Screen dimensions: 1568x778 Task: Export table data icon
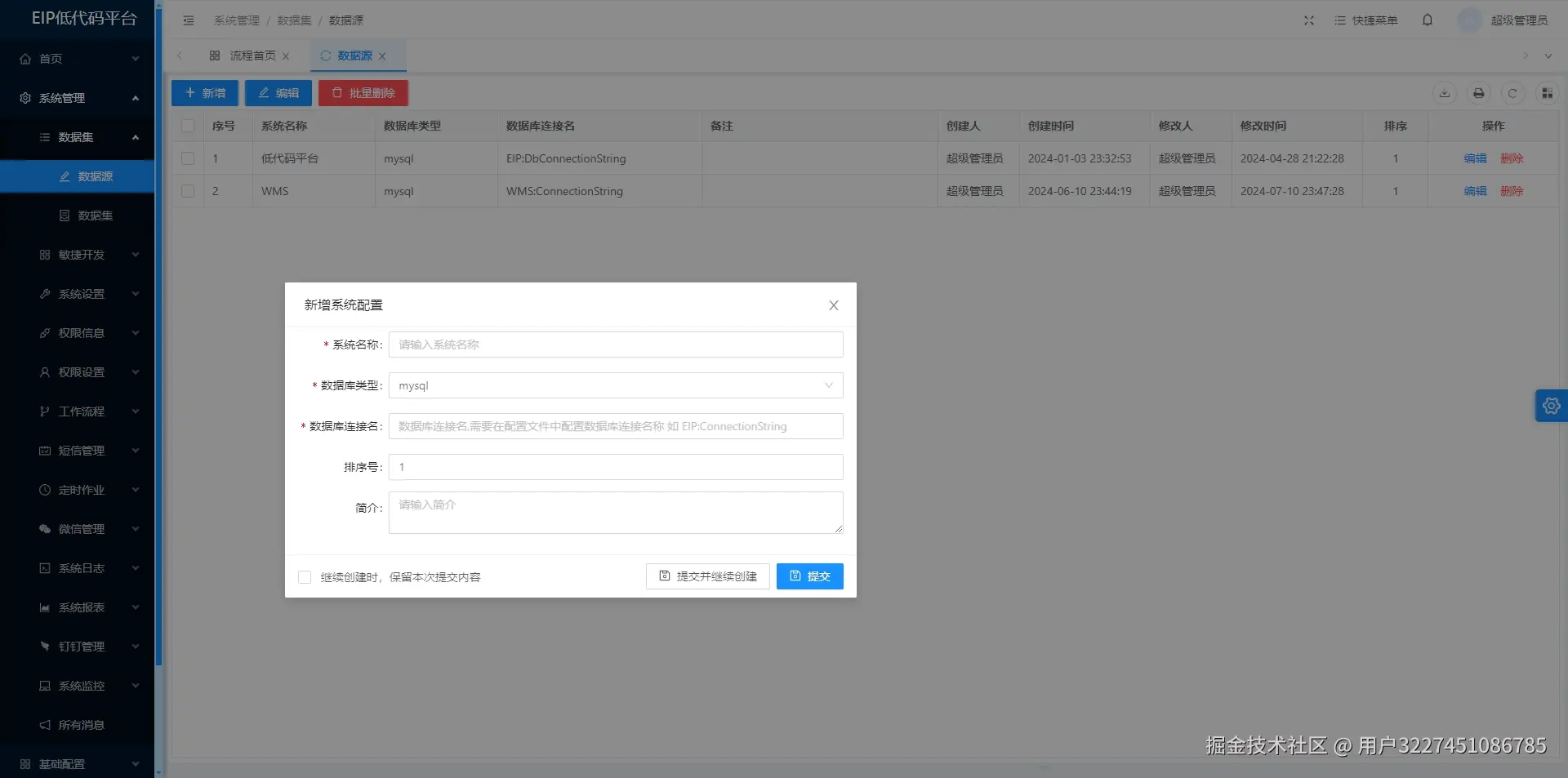(x=1445, y=93)
